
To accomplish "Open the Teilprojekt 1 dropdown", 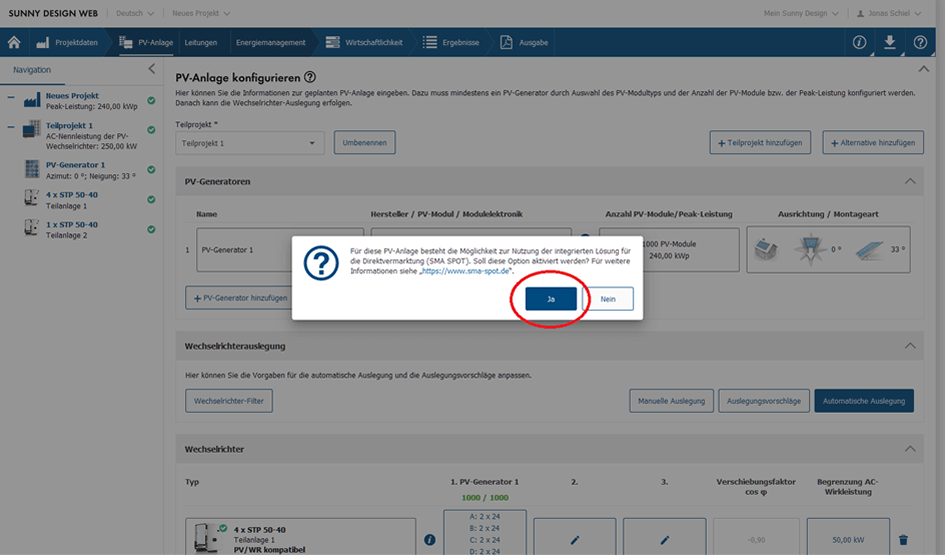I will (x=249, y=143).
